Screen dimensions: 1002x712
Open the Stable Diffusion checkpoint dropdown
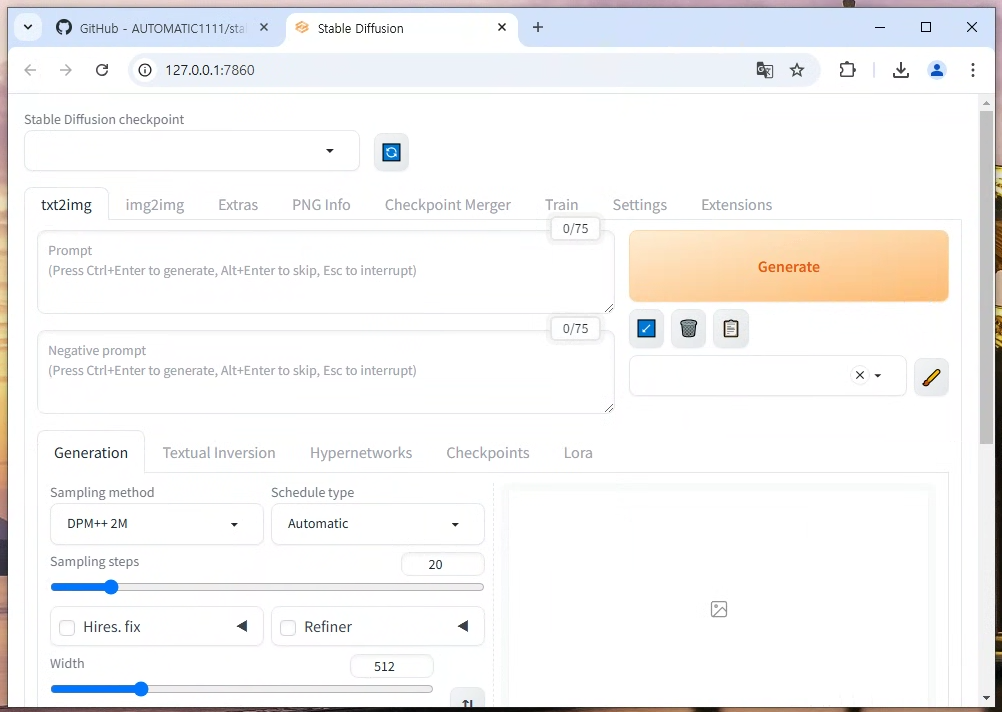coord(192,151)
